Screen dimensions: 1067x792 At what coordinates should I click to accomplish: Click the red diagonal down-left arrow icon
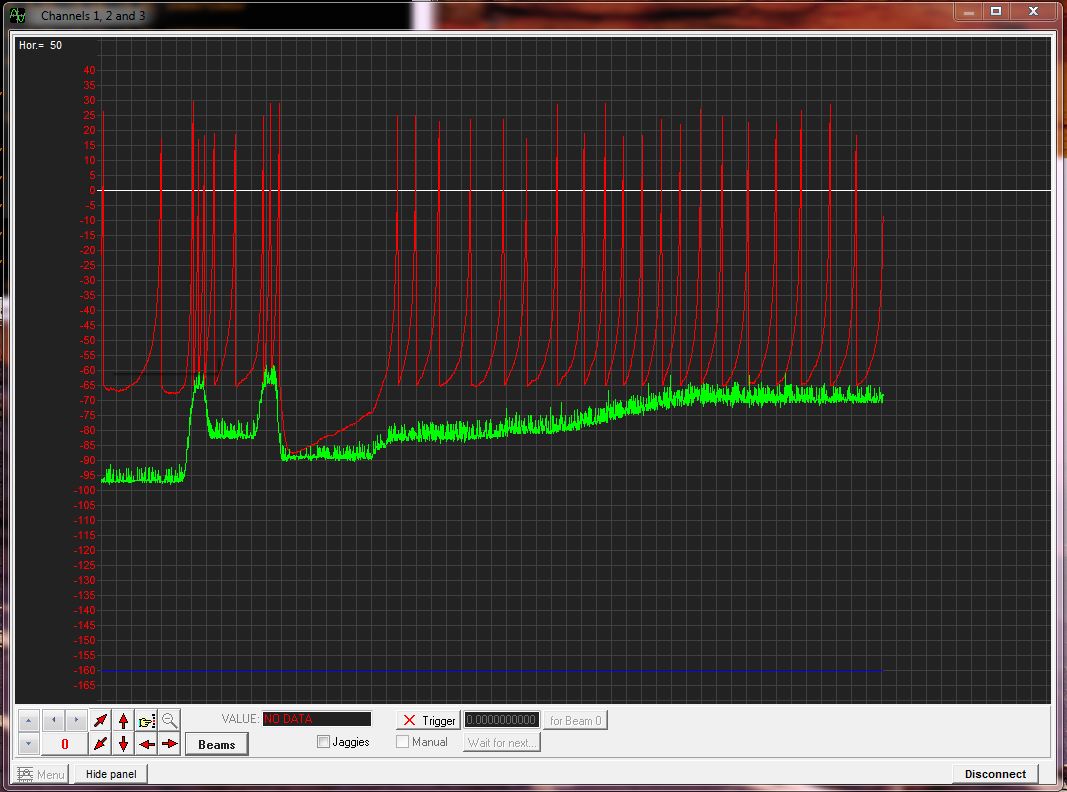(101, 744)
